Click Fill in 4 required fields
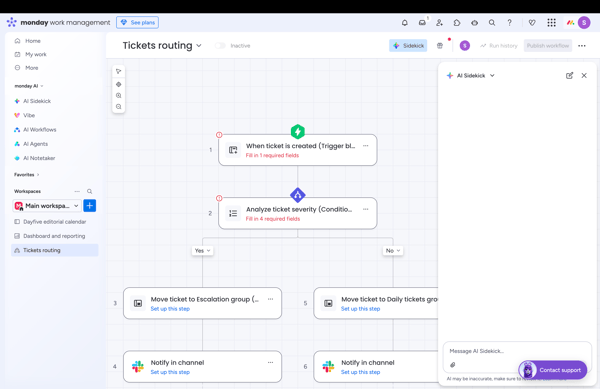 coord(272,219)
